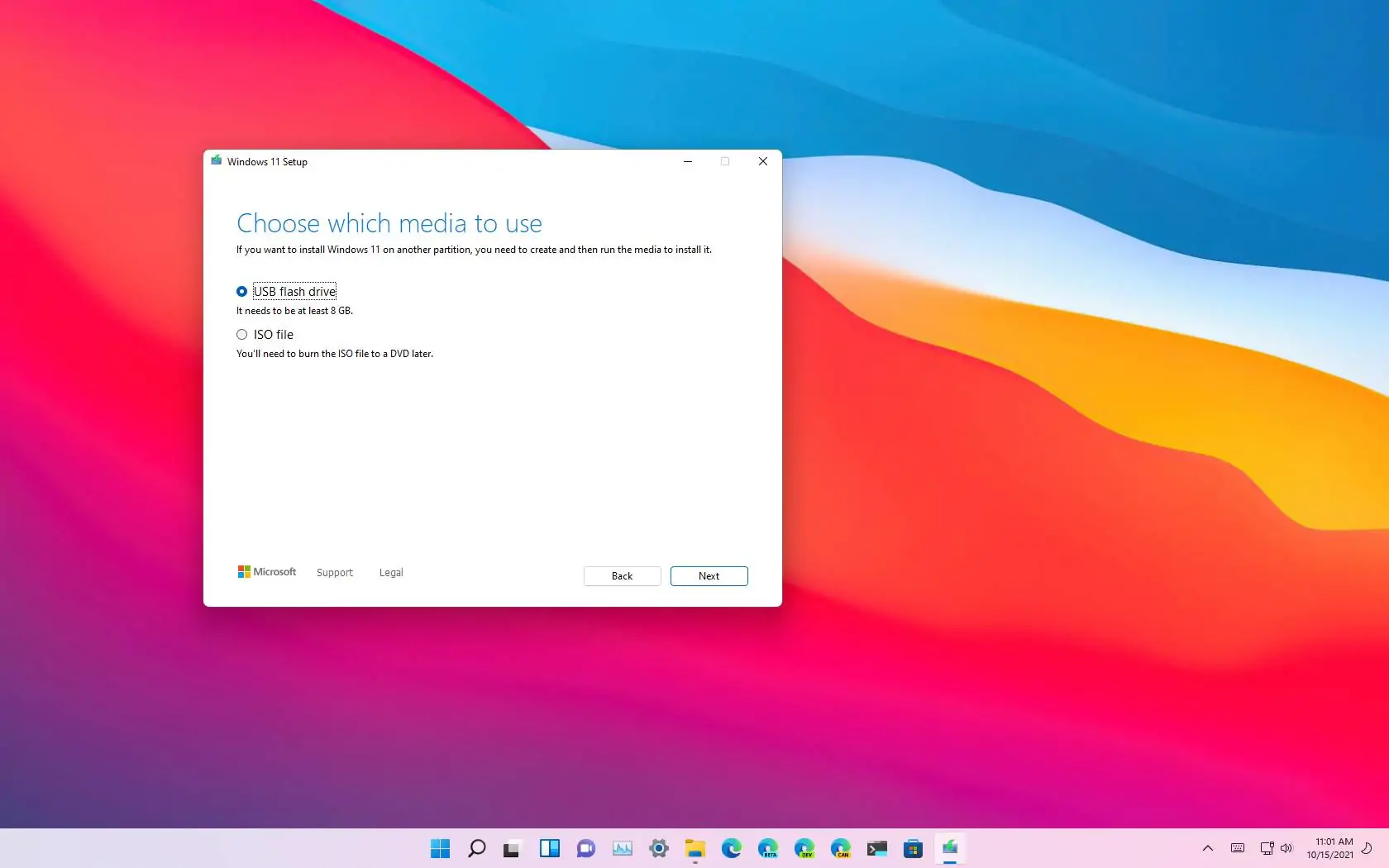This screenshot has height=868, width=1389.
Task: Click the 'You'll need to burn the ISO file' text
Action: coord(335,354)
